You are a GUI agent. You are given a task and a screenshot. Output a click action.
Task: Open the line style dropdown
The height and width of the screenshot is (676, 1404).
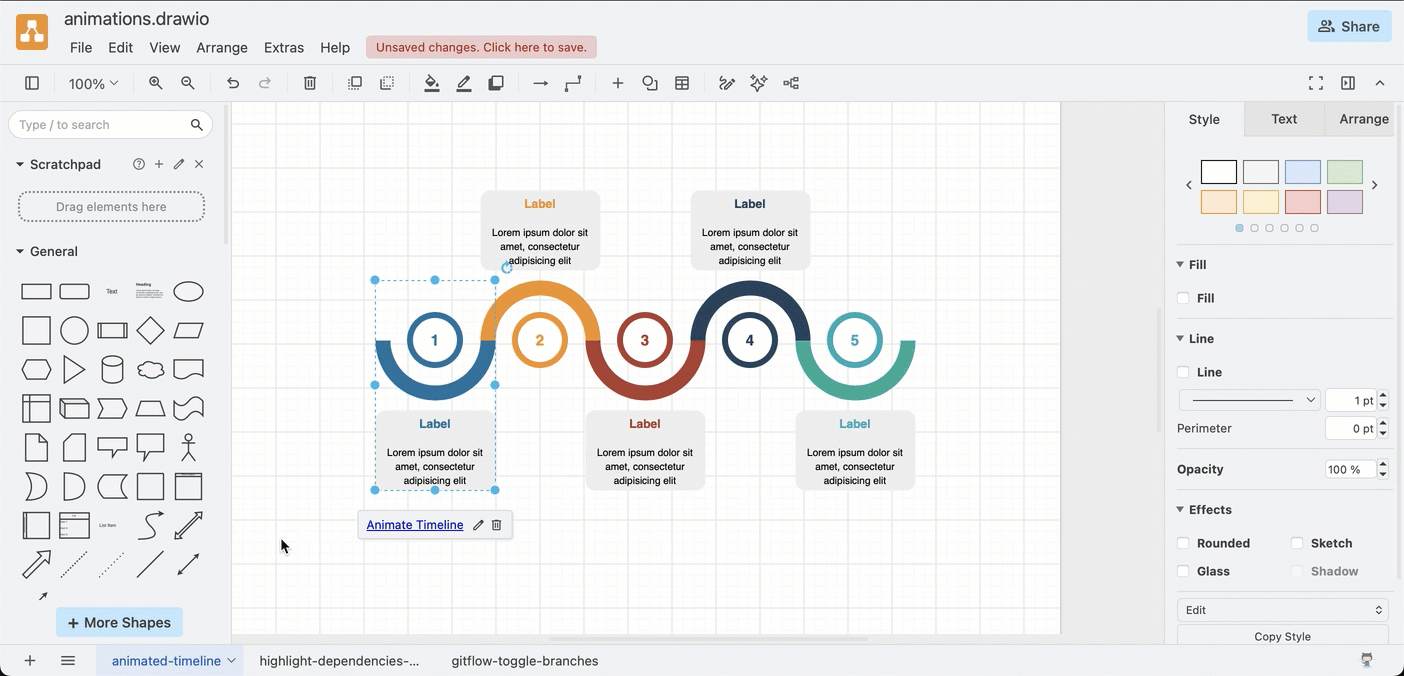(1250, 400)
